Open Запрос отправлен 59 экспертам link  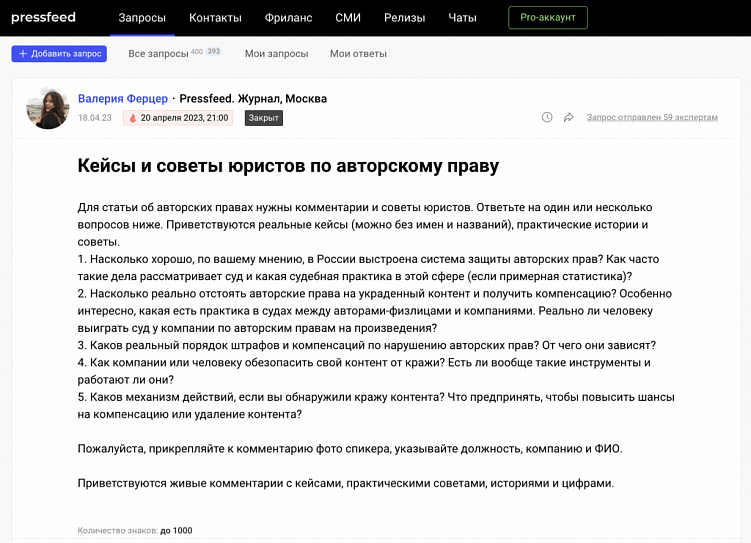coord(652,117)
